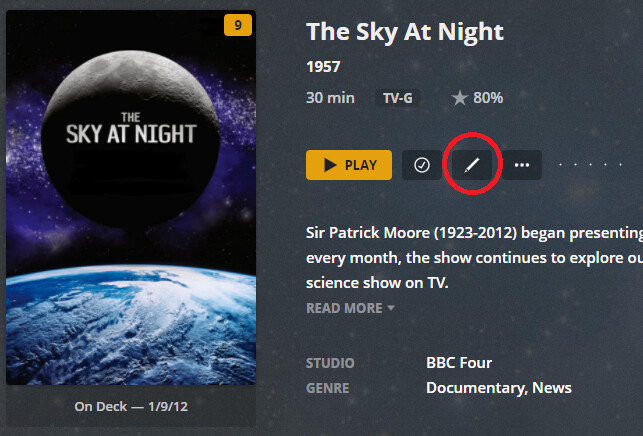
Task: Open the BBC Four studio link
Action: pyautogui.click(x=459, y=363)
